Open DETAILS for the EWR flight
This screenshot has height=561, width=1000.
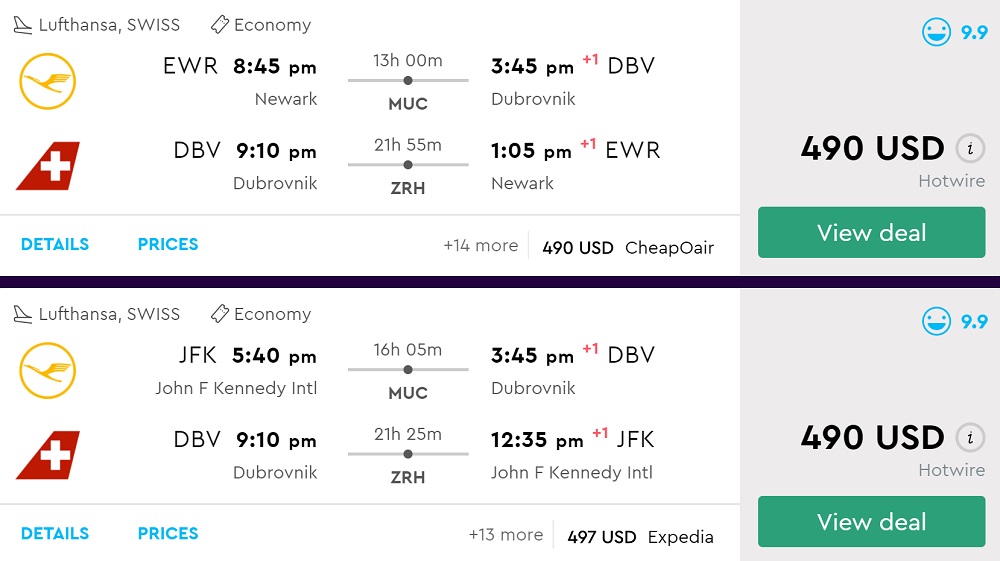point(55,244)
